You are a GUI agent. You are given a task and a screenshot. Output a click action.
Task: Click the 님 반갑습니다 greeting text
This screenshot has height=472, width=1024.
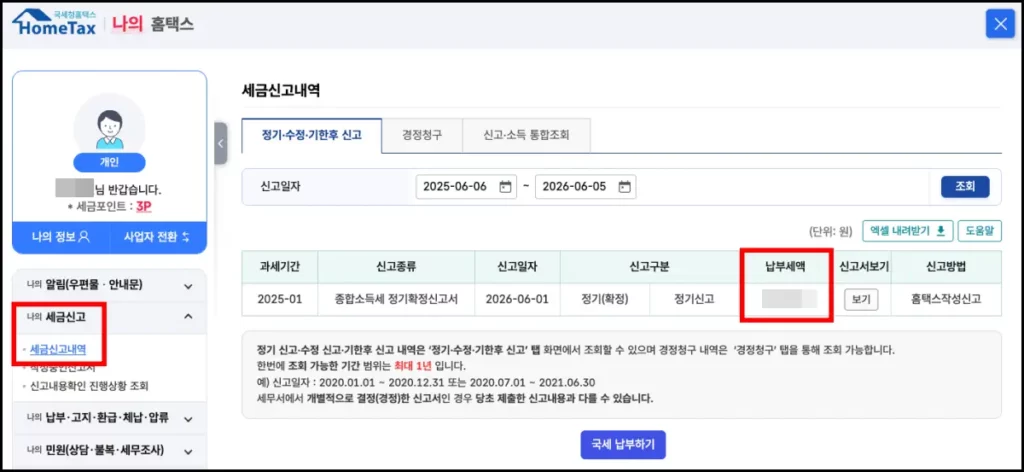(128, 190)
